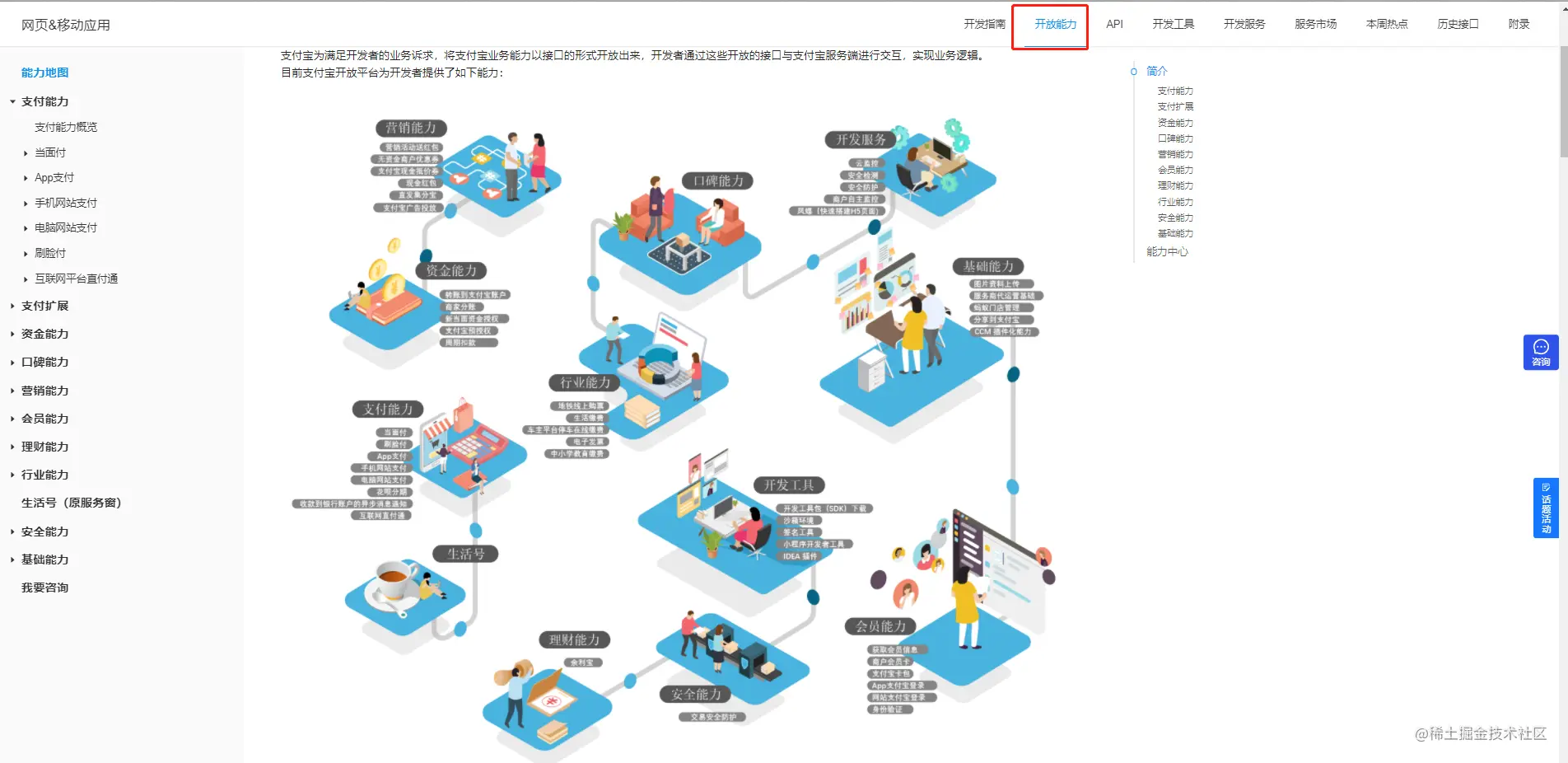Expand the 理财能力 arrow in left sidebar
This screenshot has height=763, width=1568.
coord(12,447)
